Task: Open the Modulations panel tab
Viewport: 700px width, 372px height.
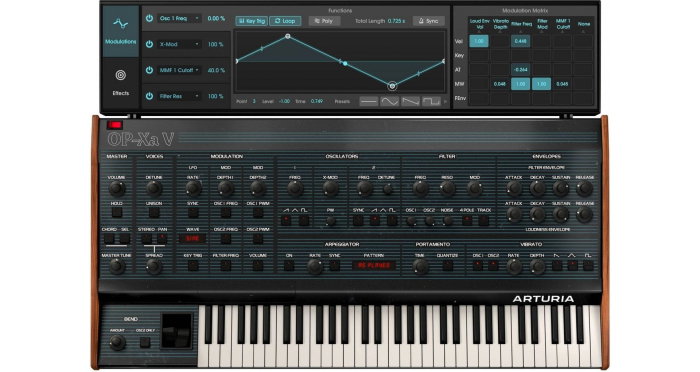Action: 121,31
